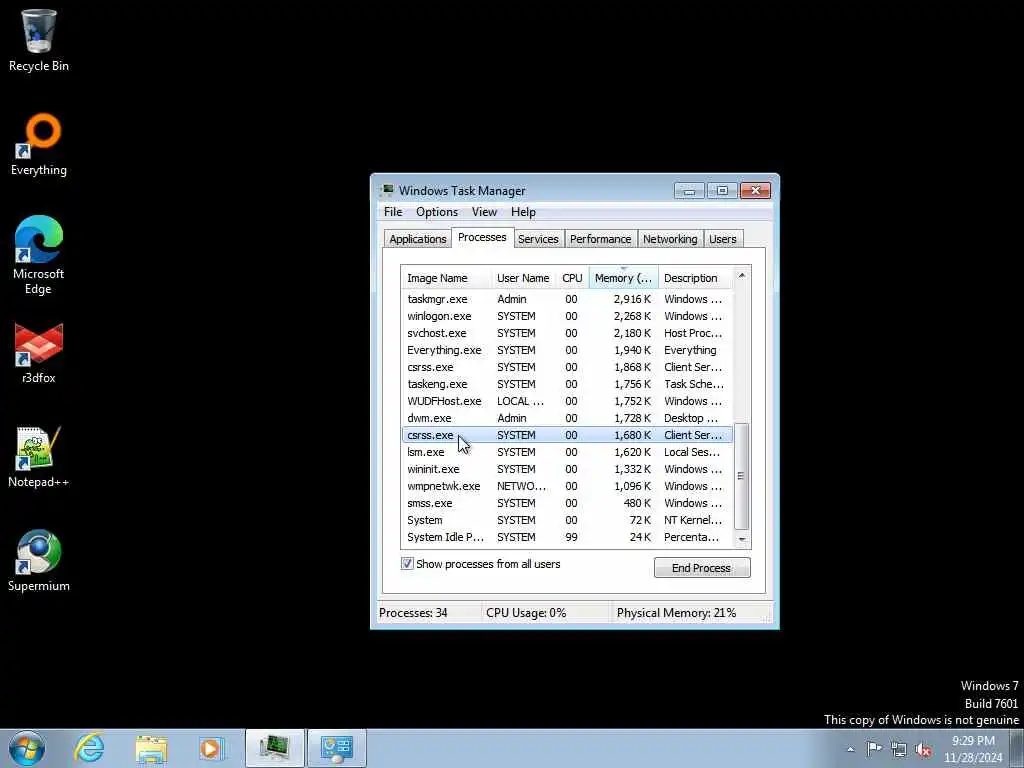The image size is (1024, 768).
Task: Select the System Idle Process row
Action: click(x=567, y=536)
